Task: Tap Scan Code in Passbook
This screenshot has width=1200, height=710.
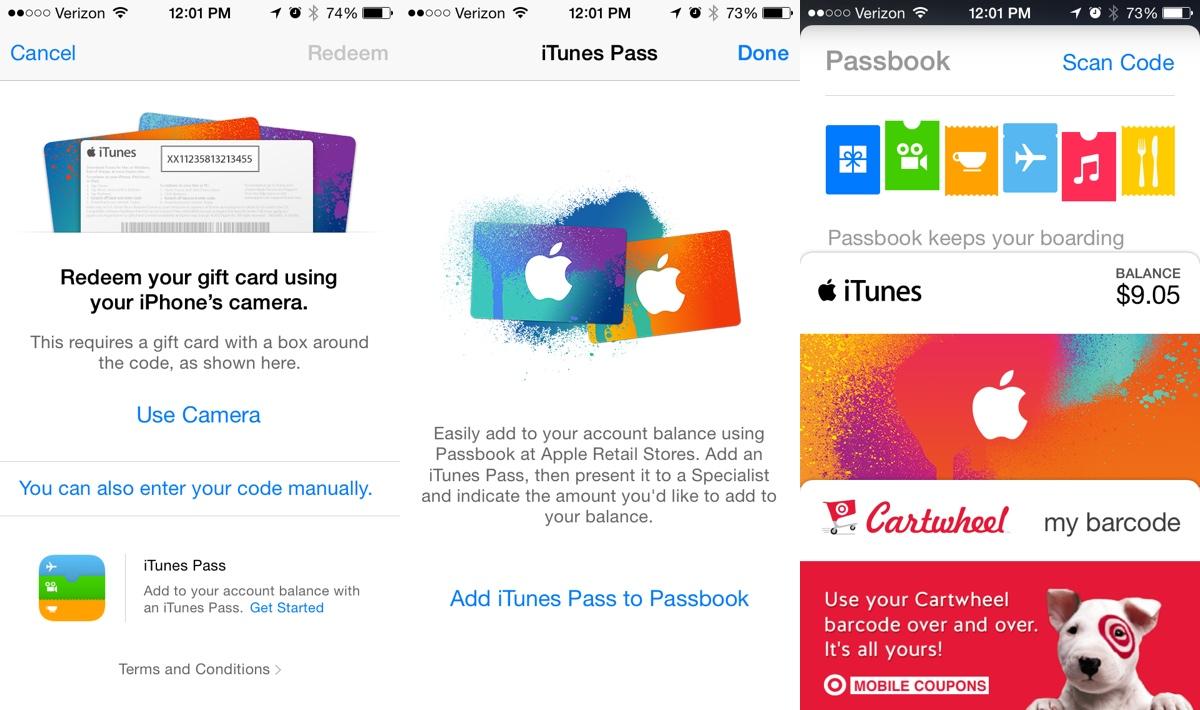Action: [x=1118, y=62]
